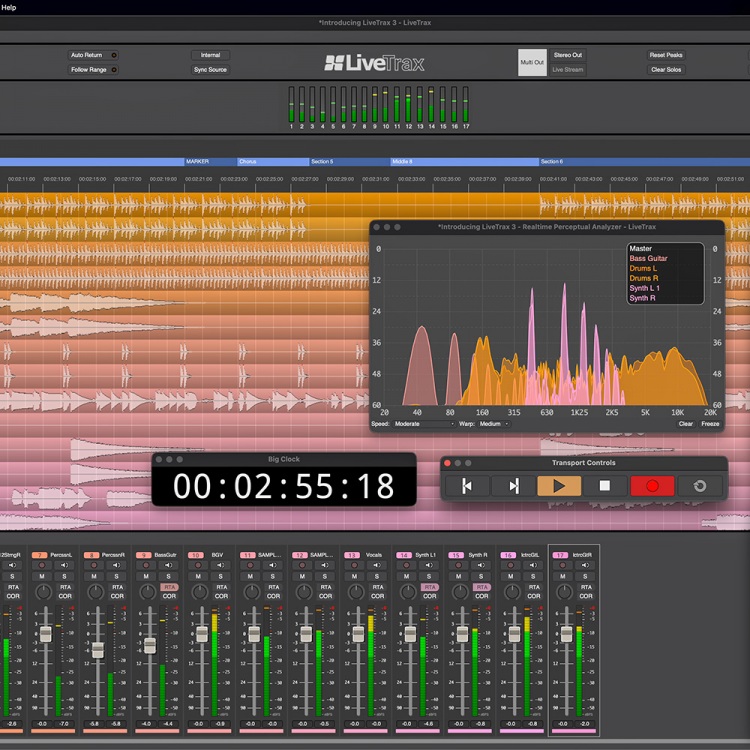Click the speaker monitor icon on channel 10 BGV

pos(220,565)
